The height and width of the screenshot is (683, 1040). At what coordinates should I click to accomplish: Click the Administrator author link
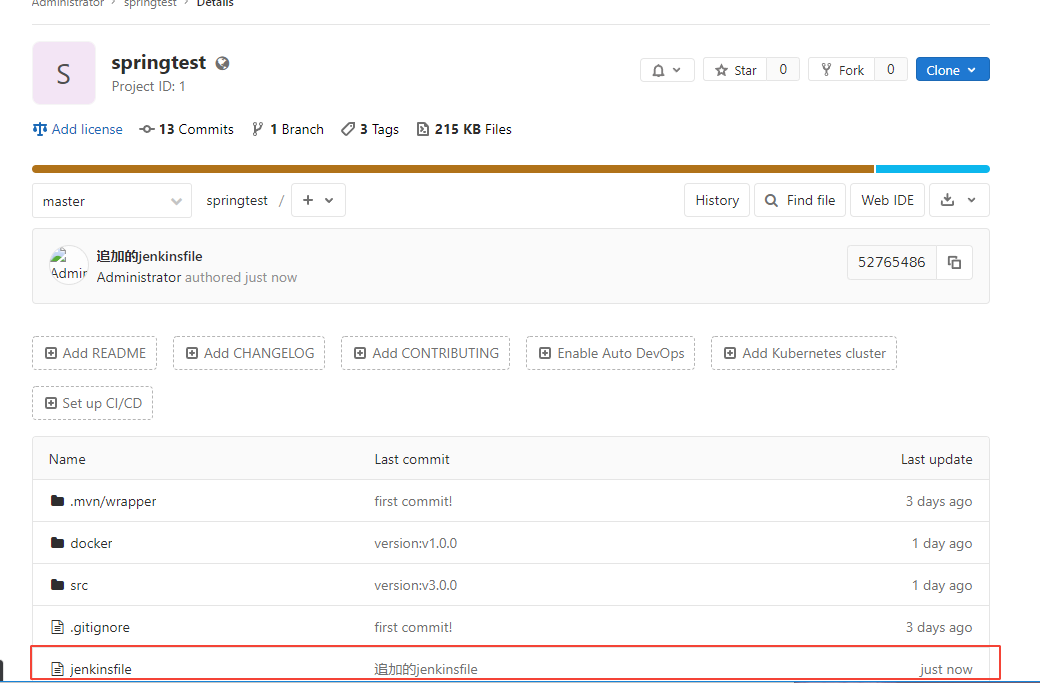(x=139, y=277)
